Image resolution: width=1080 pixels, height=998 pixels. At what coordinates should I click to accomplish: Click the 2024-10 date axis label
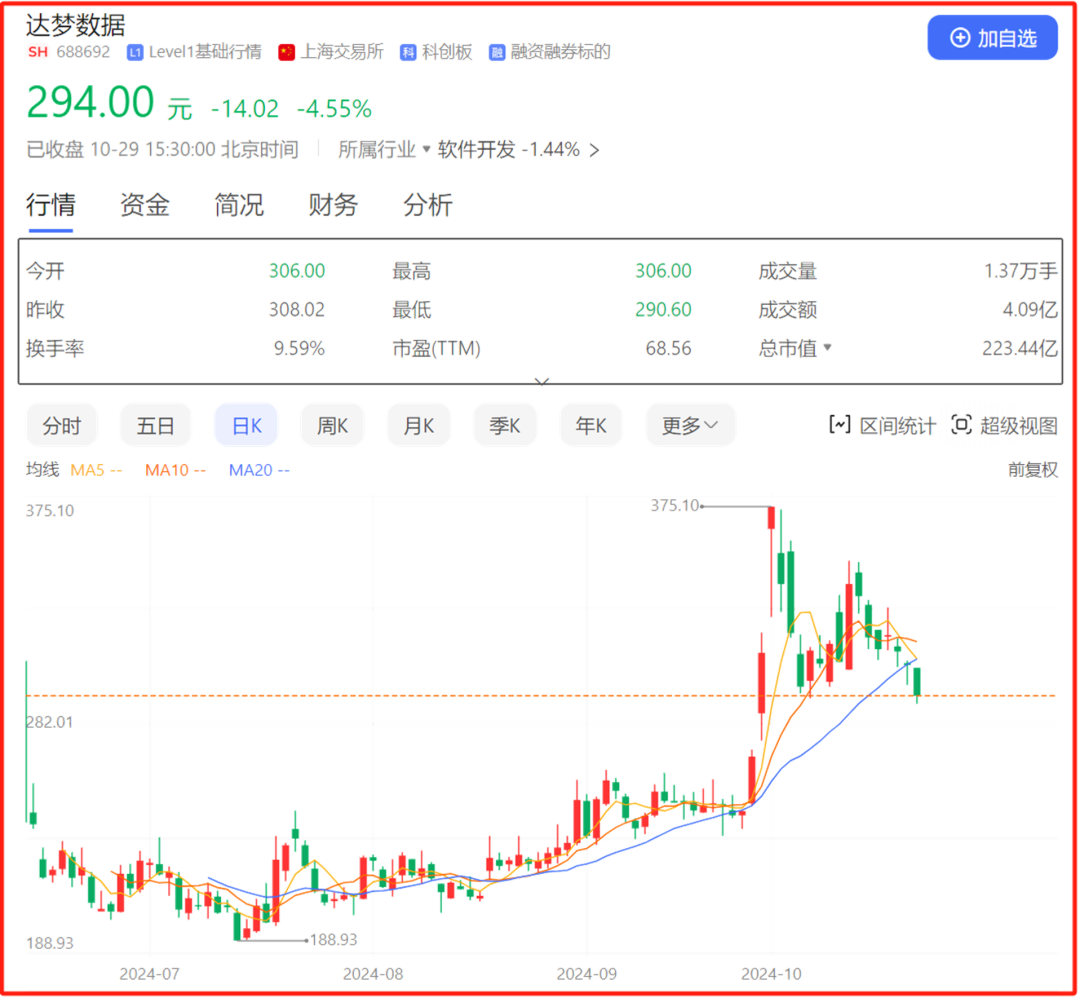[771, 975]
